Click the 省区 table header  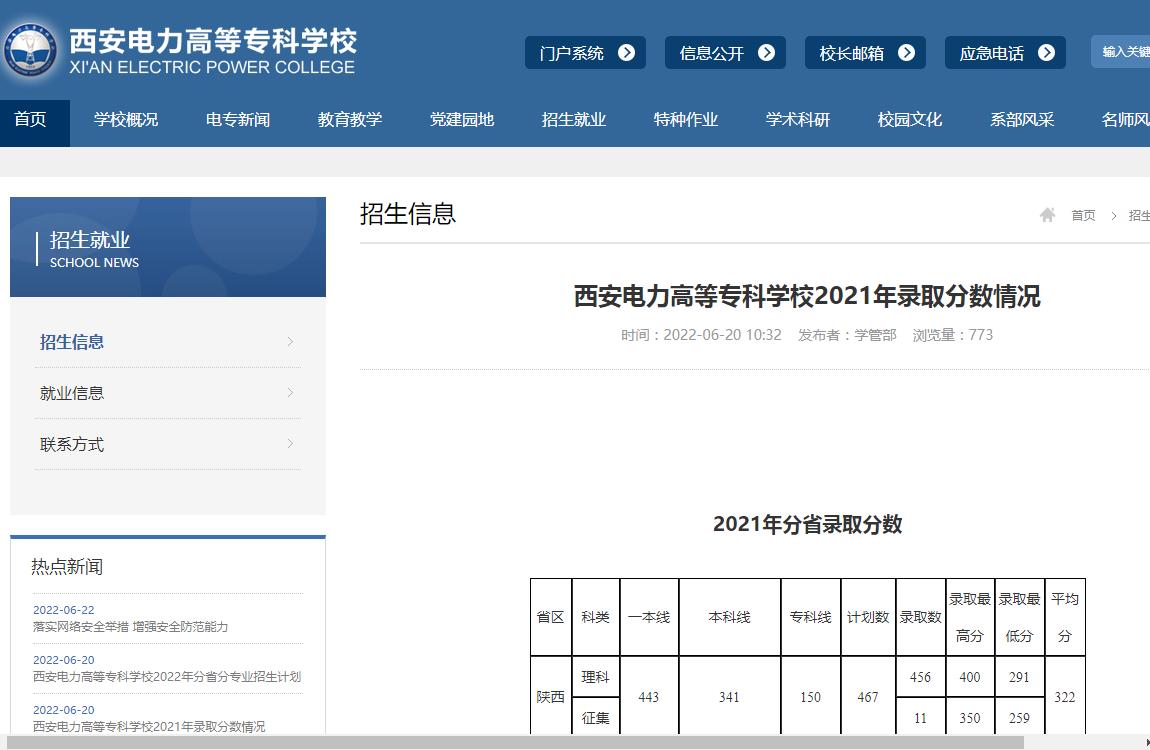[551, 617]
